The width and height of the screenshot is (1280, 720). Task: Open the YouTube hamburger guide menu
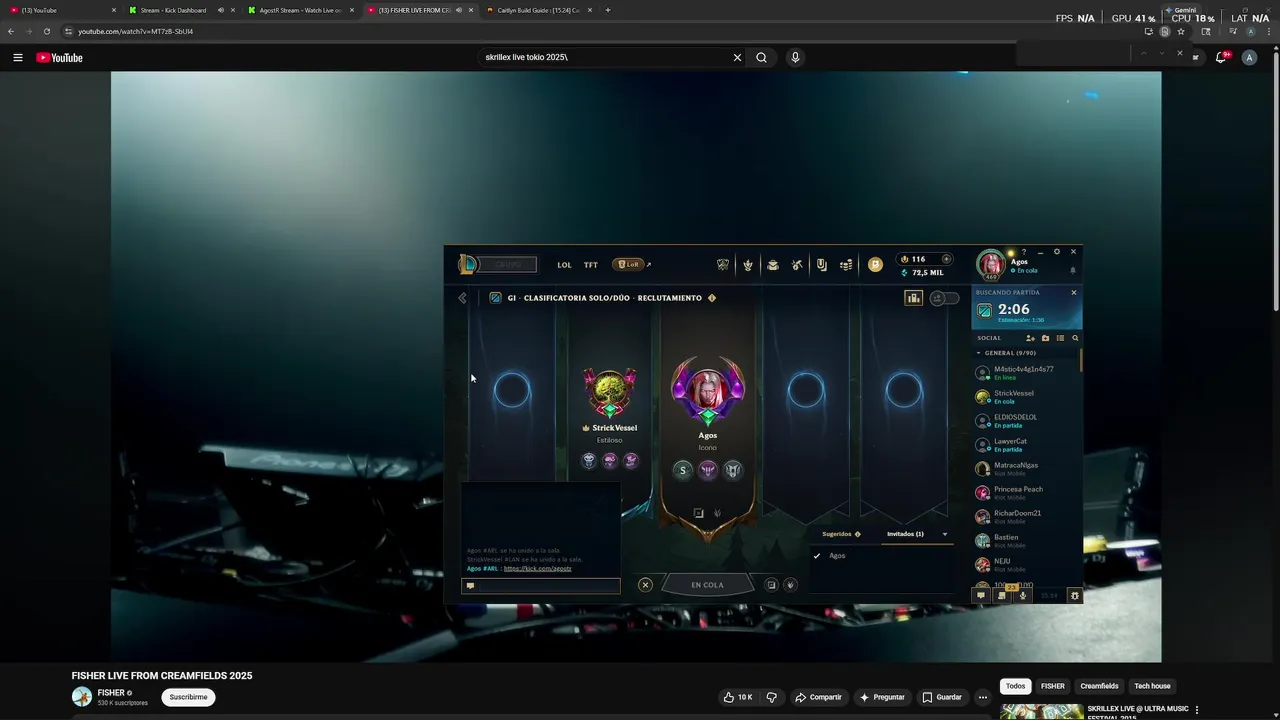click(18, 58)
